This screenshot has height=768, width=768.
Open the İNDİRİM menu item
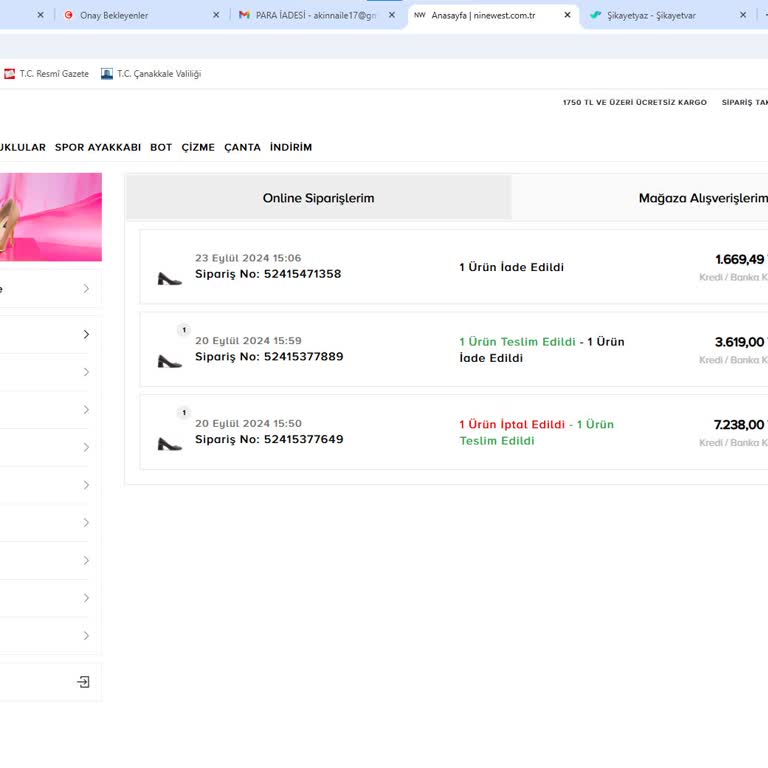pos(291,147)
